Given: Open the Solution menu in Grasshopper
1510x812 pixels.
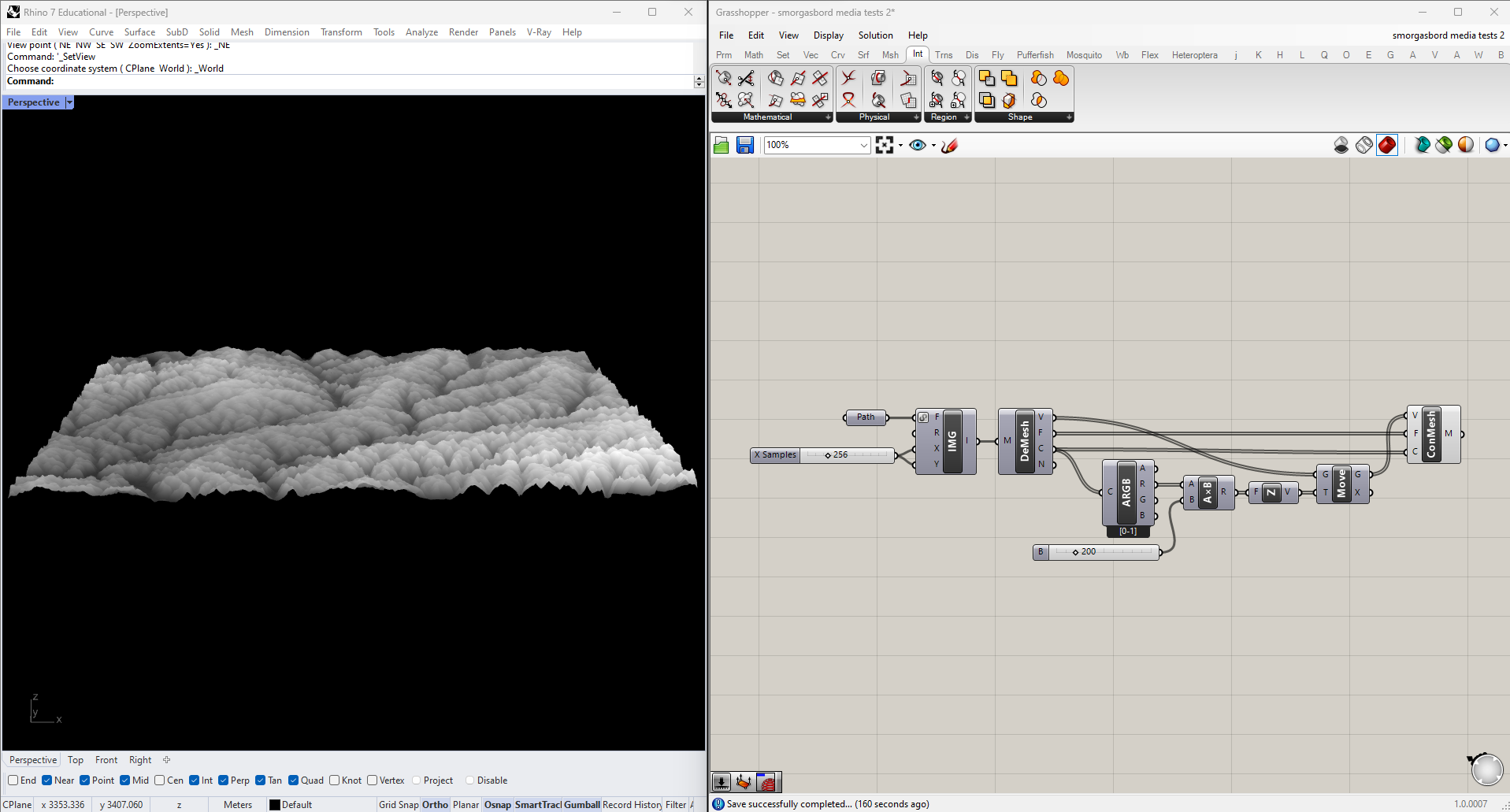Looking at the screenshot, I should 875,35.
